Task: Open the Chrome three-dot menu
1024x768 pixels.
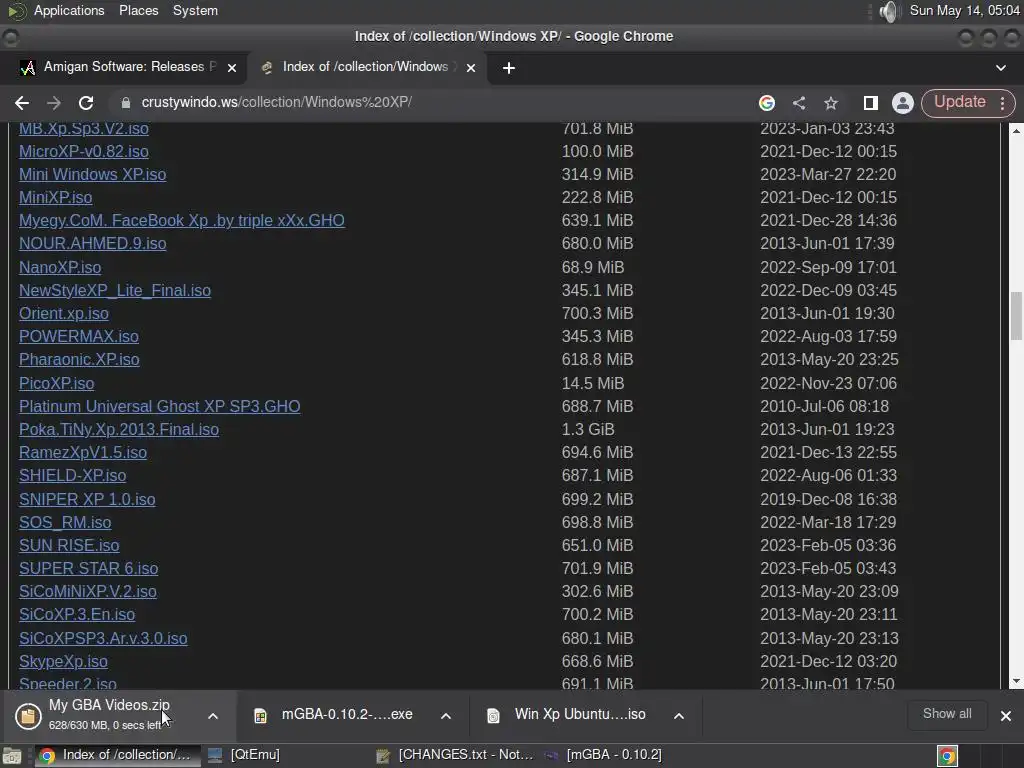Action: 1002,103
